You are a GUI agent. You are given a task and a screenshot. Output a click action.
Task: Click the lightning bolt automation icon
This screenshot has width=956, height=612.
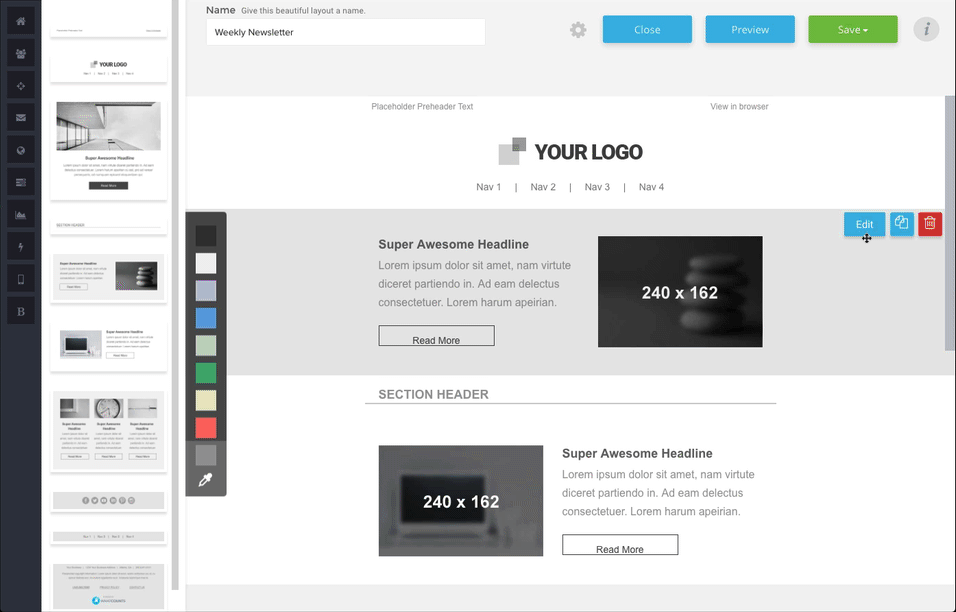coord(20,247)
